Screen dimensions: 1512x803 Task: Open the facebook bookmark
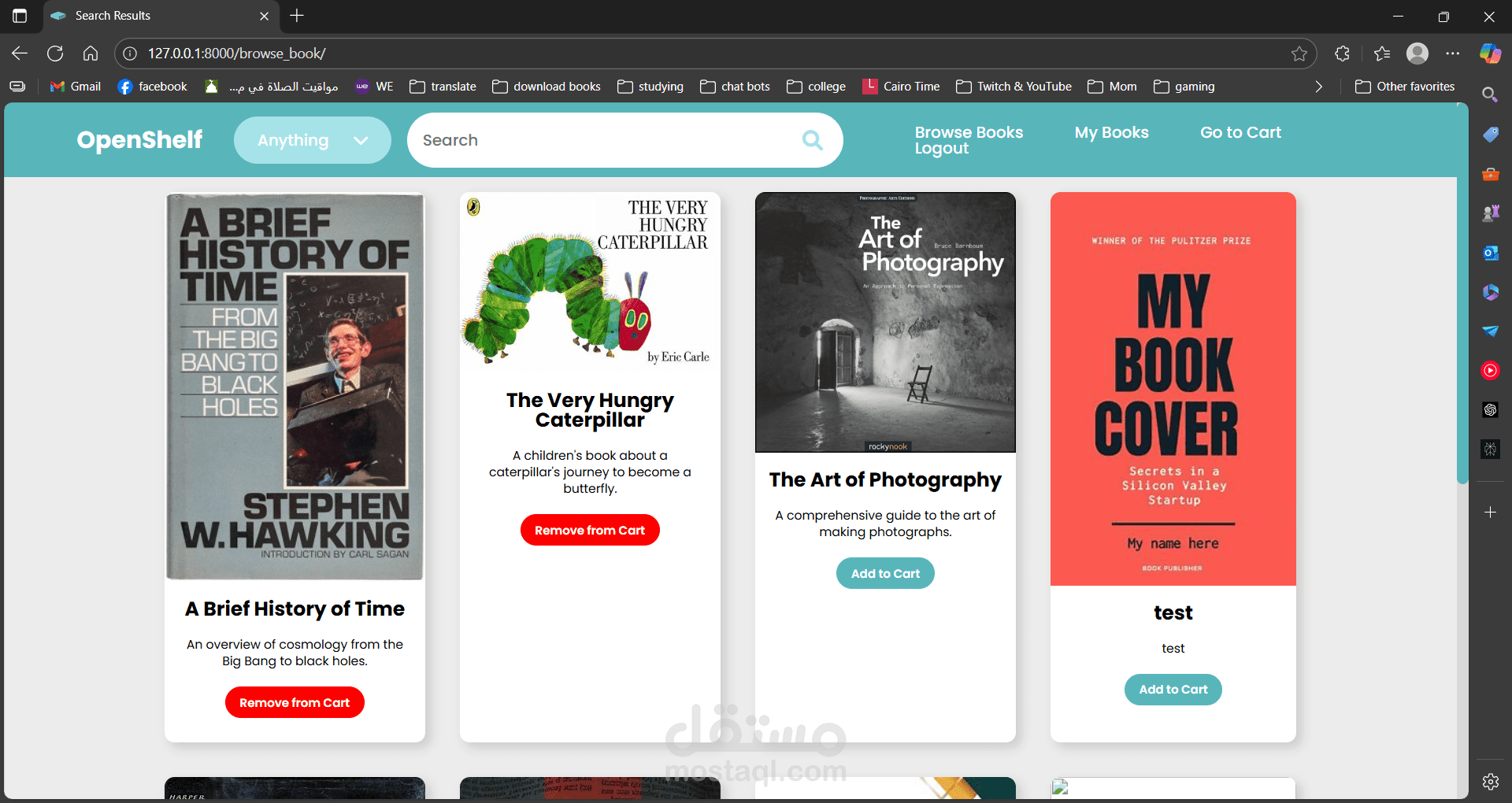click(x=153, y=87)
